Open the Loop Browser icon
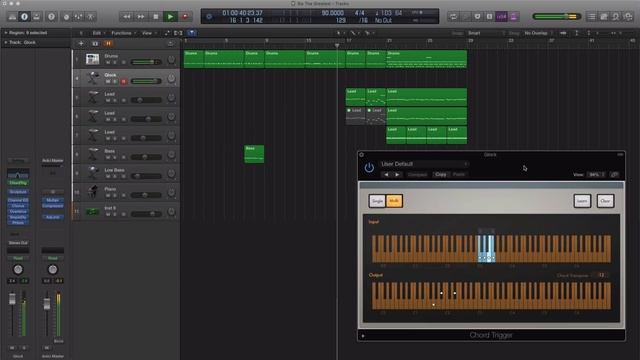The height and width of the screenshot is (360, 640). coord(616,17)
